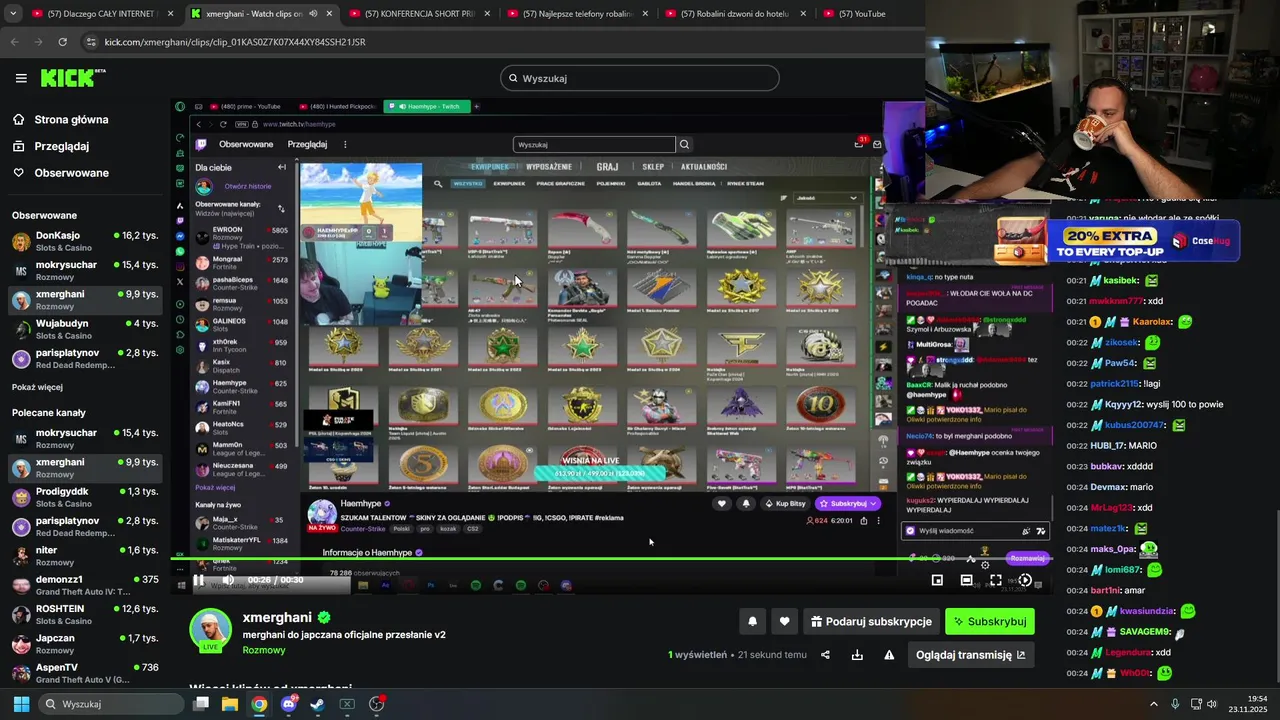Report the clip with warning icon
The width and height of the screenshot is (1280, 720).
pos(889,655)
